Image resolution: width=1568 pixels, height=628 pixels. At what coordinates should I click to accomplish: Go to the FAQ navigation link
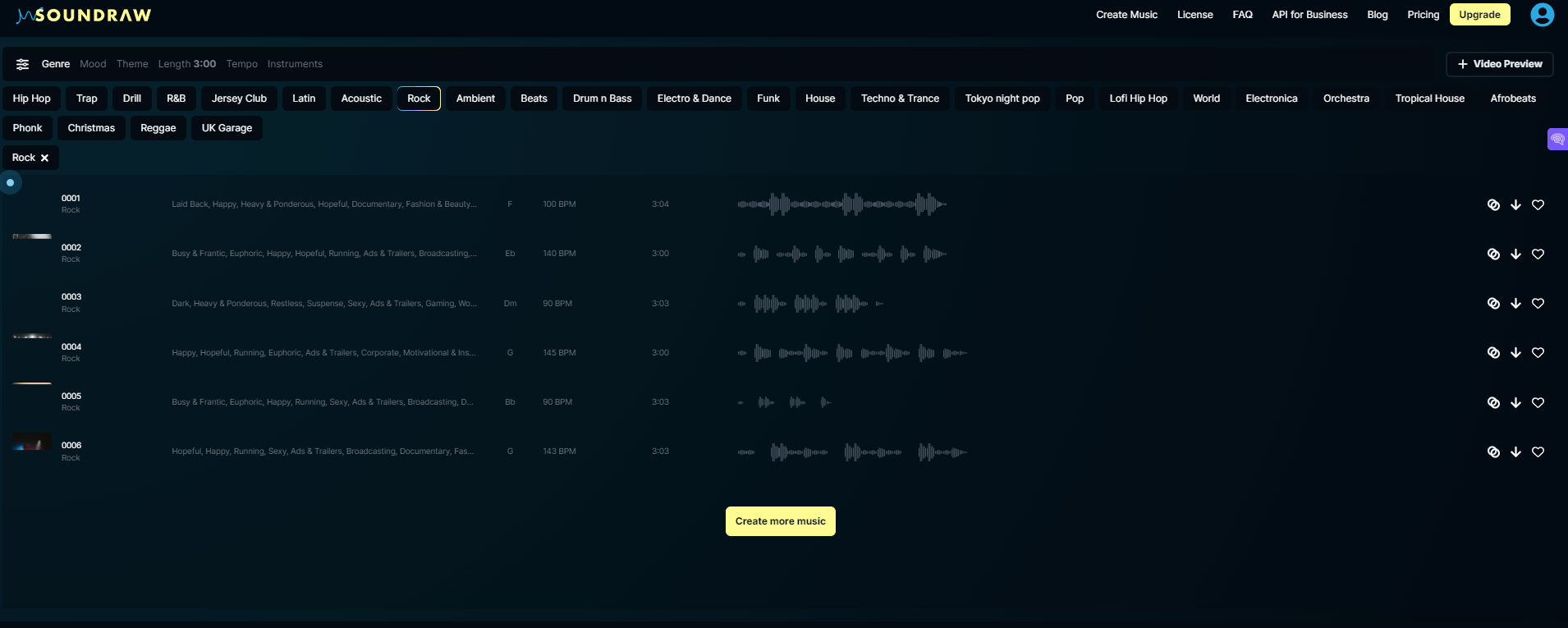pyautogui.click(x=1242, y=15)
